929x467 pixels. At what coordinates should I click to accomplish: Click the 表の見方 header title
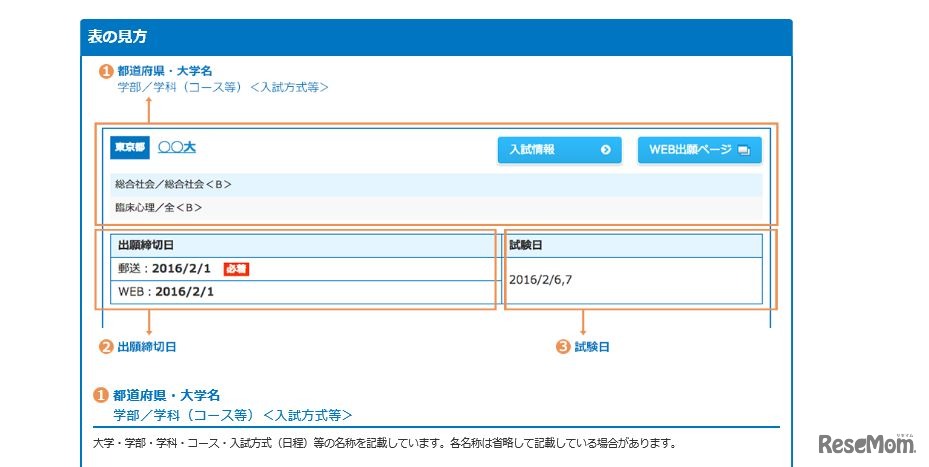tap(117, 37)
